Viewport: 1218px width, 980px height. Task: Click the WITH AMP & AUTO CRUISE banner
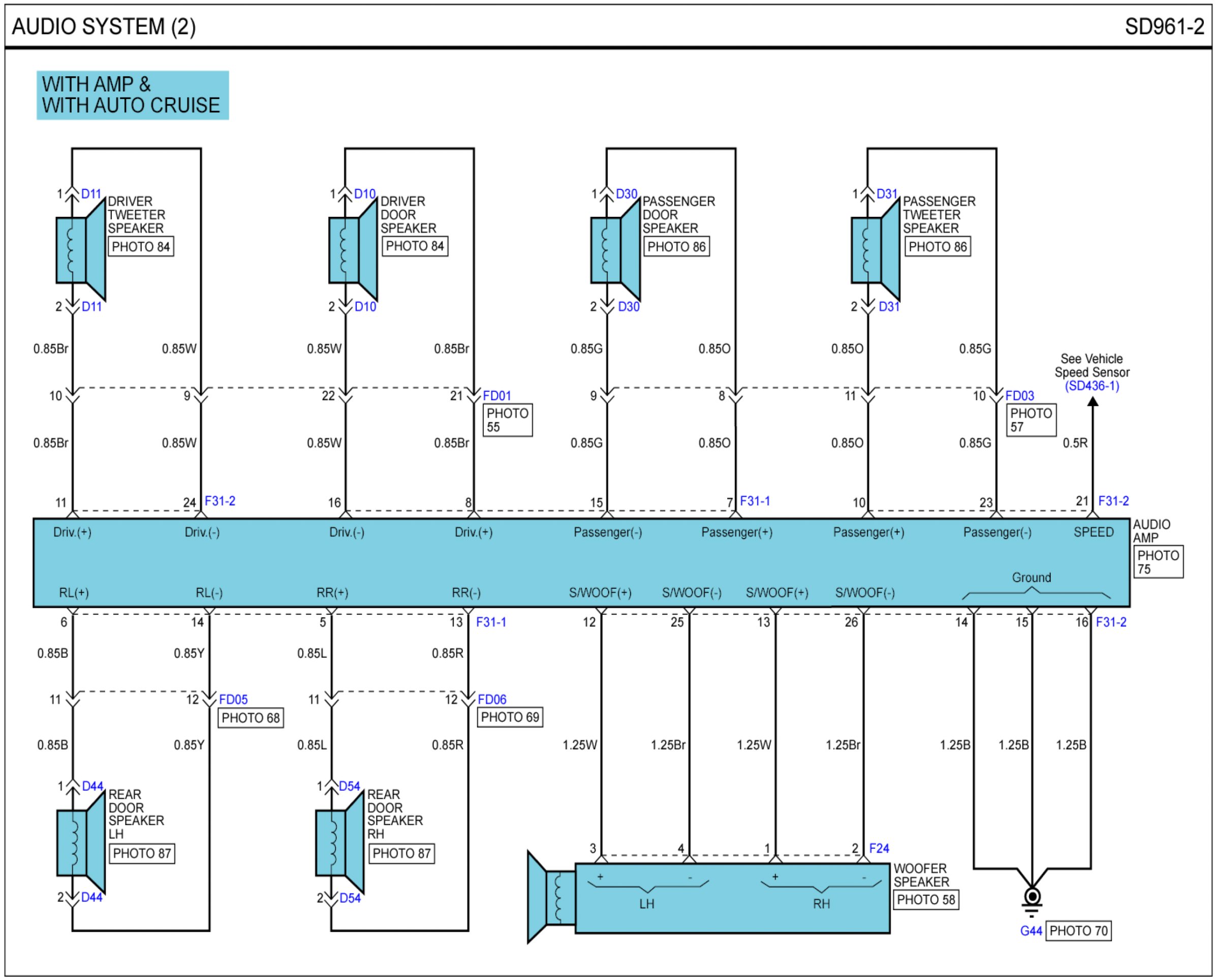point(133,95)
